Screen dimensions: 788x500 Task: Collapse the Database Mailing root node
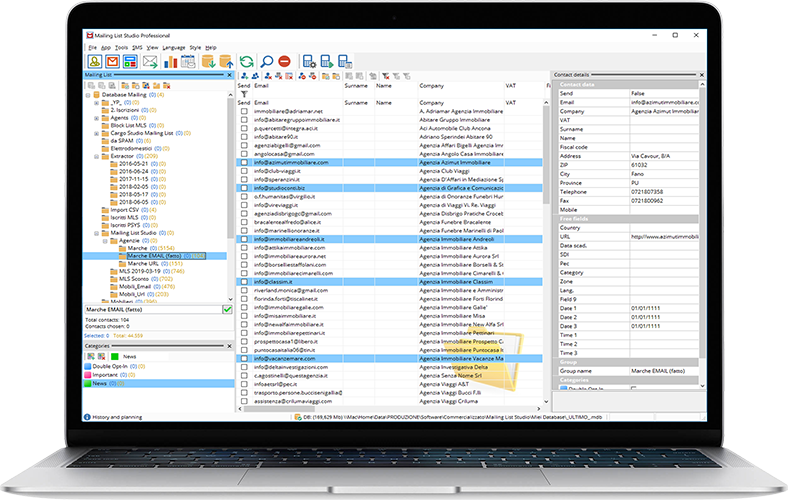pos(88,94)
